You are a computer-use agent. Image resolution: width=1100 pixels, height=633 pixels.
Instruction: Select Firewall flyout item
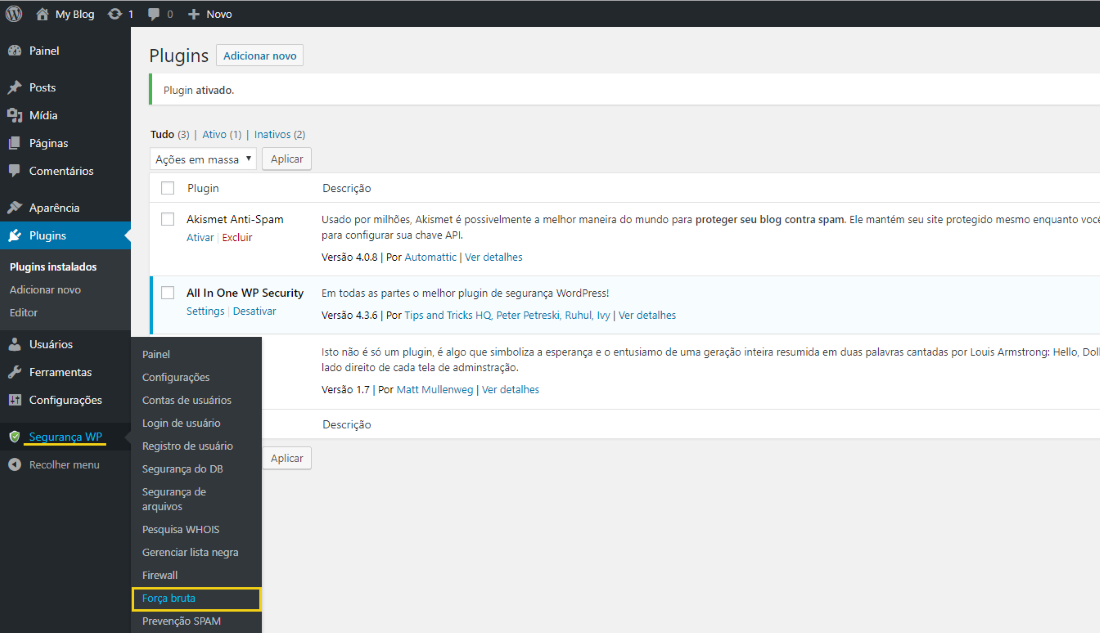pyautogui.click(x=160, y=575)
